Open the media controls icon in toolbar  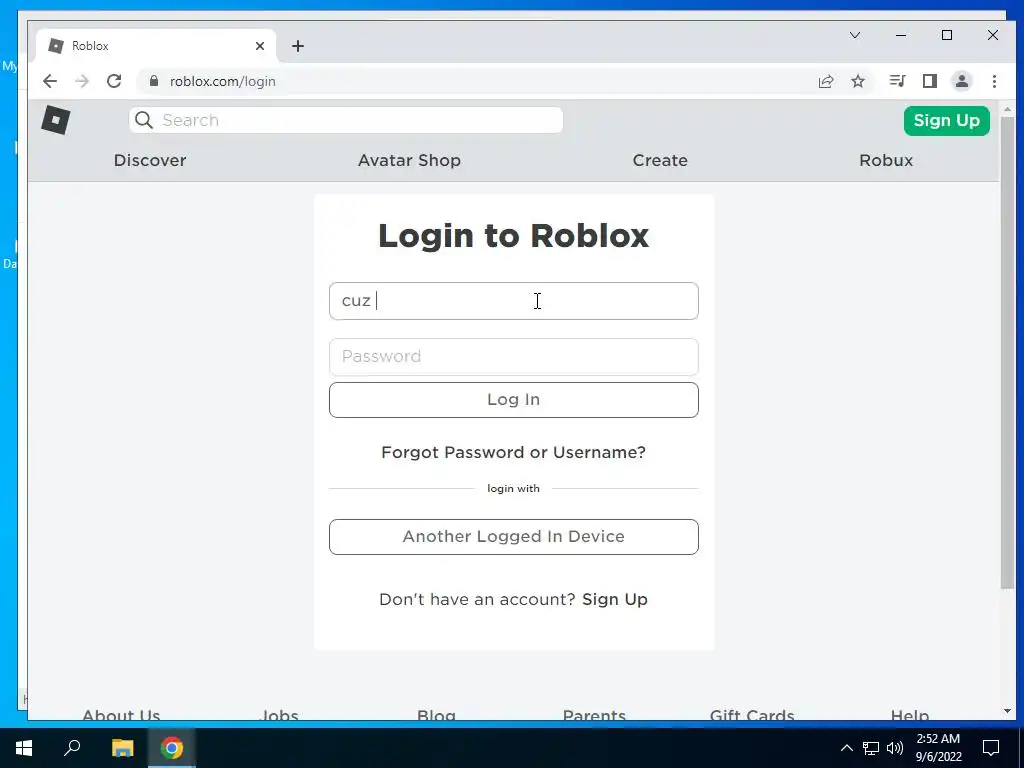[x=897, y=81]
